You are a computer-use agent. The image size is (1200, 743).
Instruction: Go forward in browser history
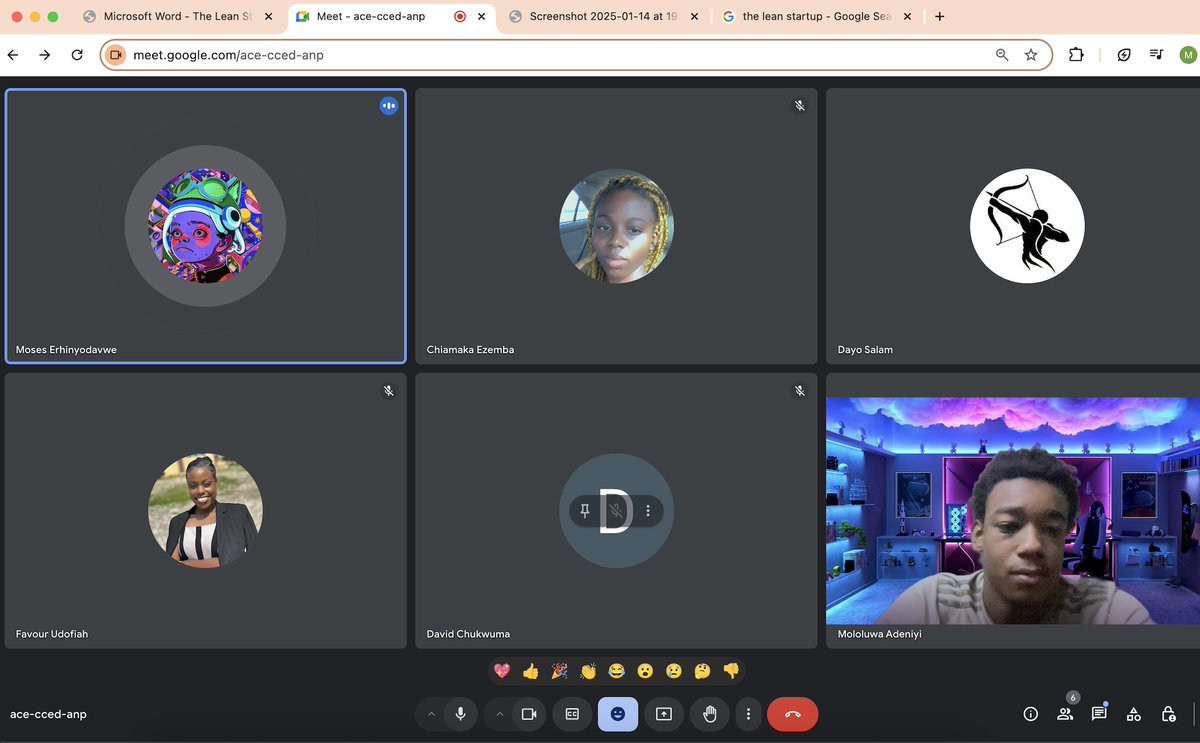point(45,55)
